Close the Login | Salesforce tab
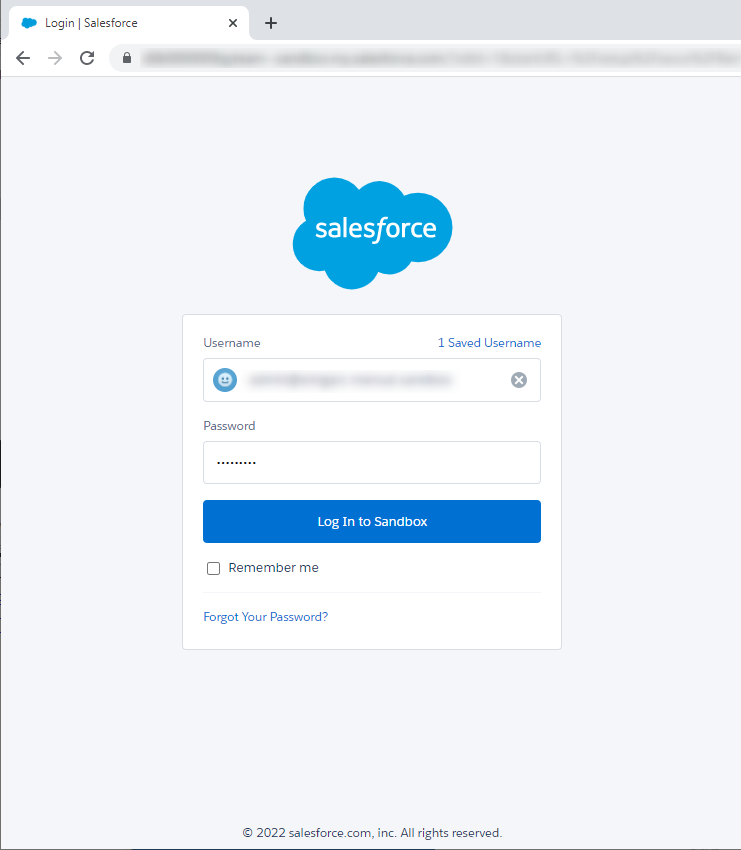741x850 pixels. click(233, 23)
